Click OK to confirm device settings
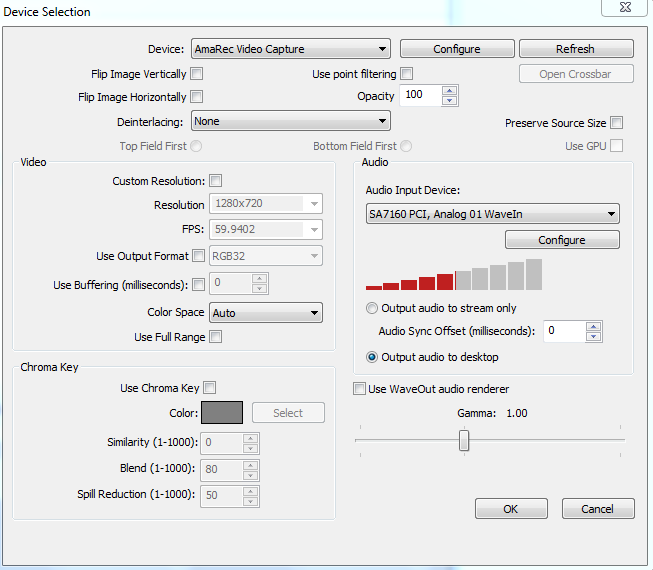Image resolution: width=653 pixels, height=570 pixels. click(x=511, y=509)
